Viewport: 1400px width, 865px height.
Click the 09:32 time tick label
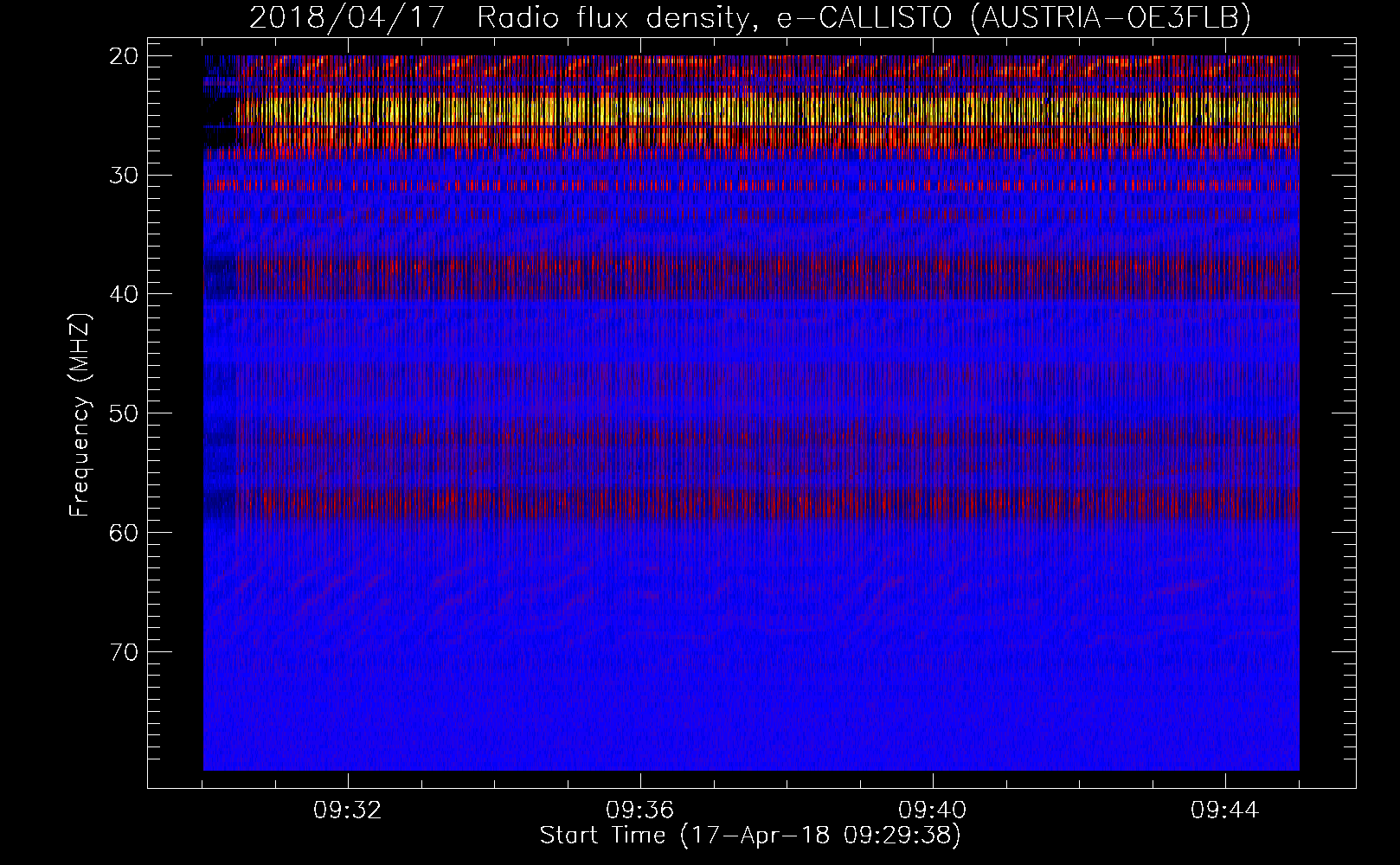pyautogui.click(x=349, y=811)
